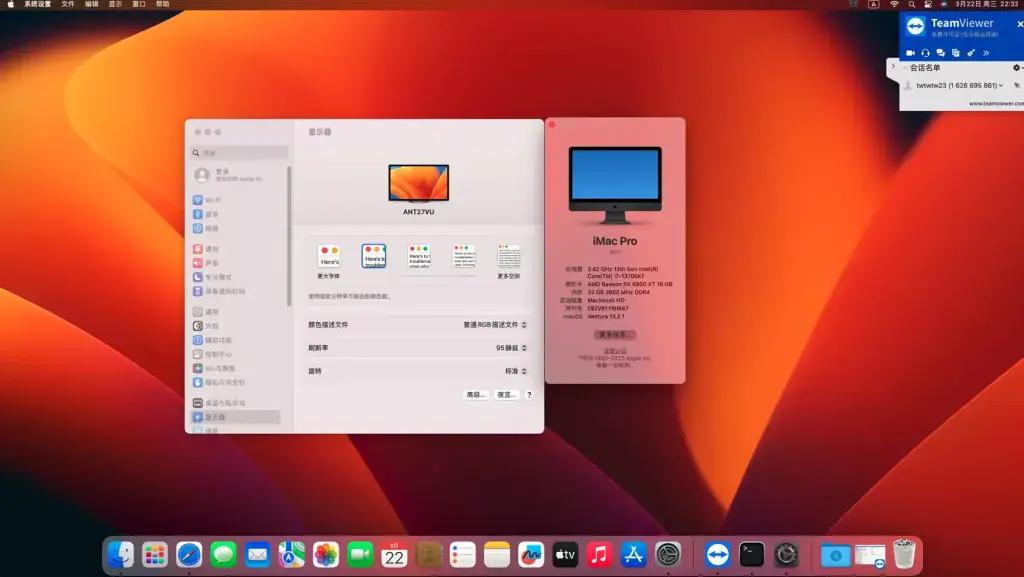Open 辅助功能 (Accessibility) in settings sidebar
The height and width of the screenshot is (577, 1024).
212,340
